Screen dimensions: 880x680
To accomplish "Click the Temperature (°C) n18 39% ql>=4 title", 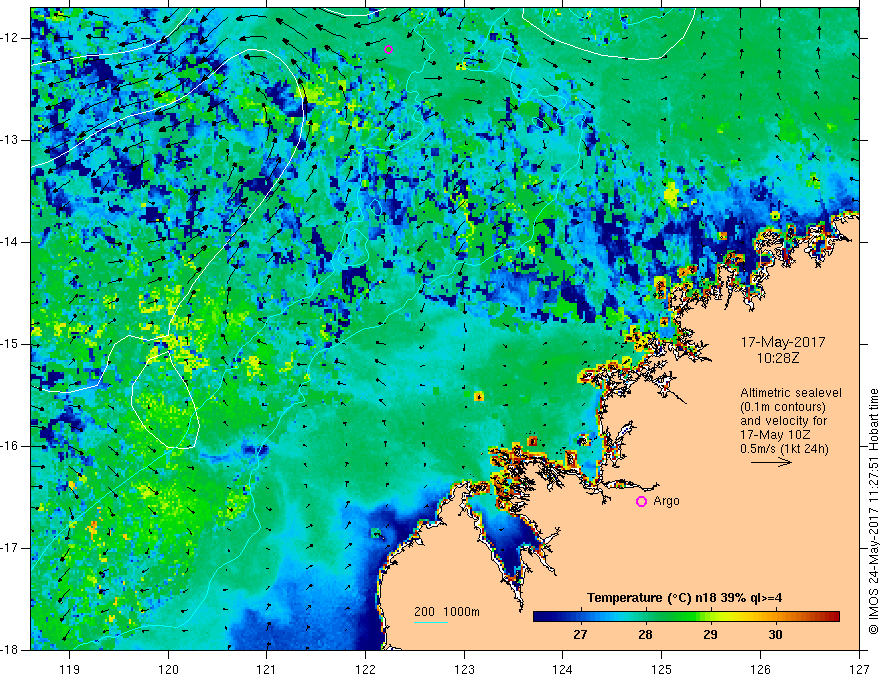I will pyautogui.click(x=684, y=598).
